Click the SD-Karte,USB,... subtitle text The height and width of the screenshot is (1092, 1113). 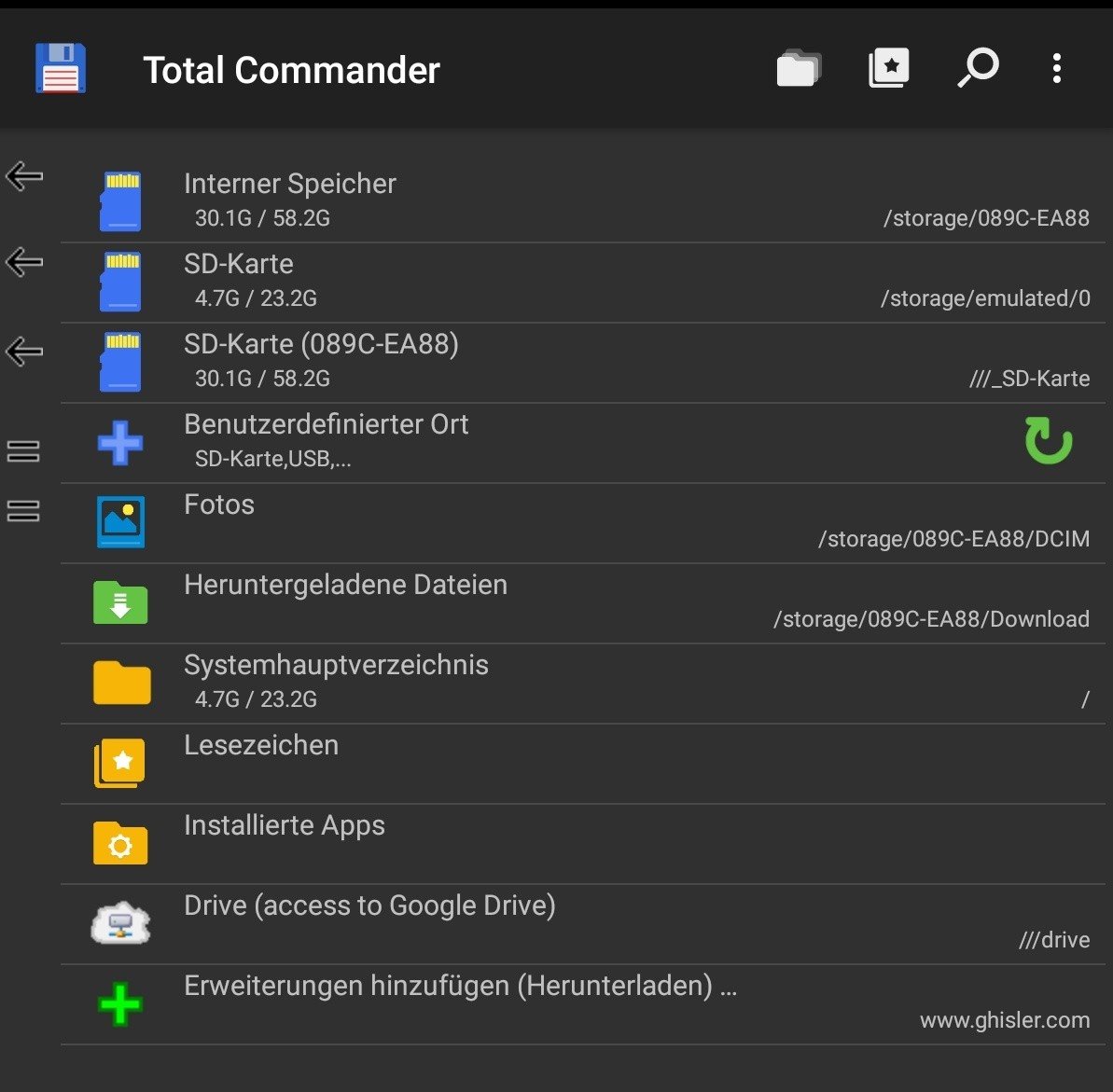[x=273, y=459]
